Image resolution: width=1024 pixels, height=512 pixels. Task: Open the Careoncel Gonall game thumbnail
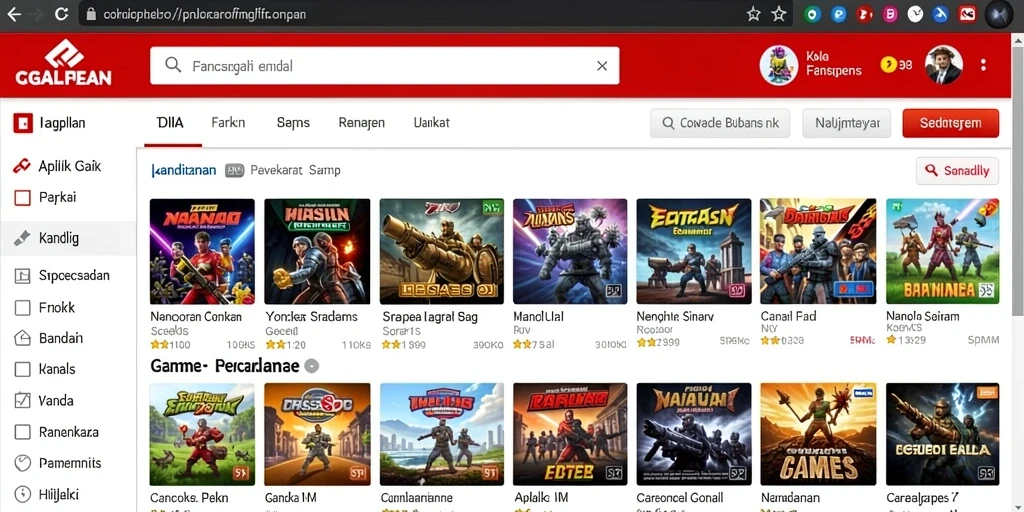click(x=694, y=434)
